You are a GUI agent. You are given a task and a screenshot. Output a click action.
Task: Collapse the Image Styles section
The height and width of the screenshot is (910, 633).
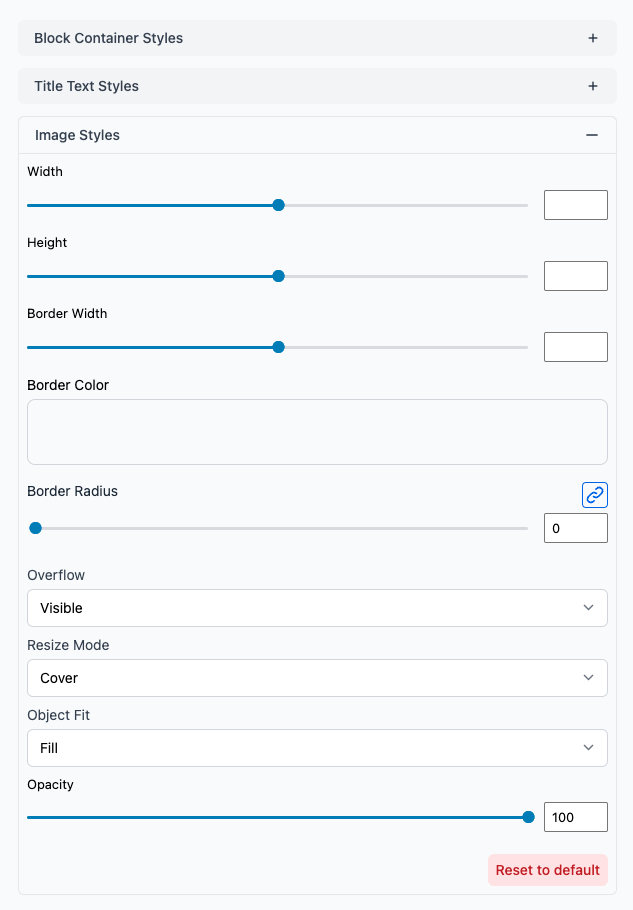[x=592, y=134]
